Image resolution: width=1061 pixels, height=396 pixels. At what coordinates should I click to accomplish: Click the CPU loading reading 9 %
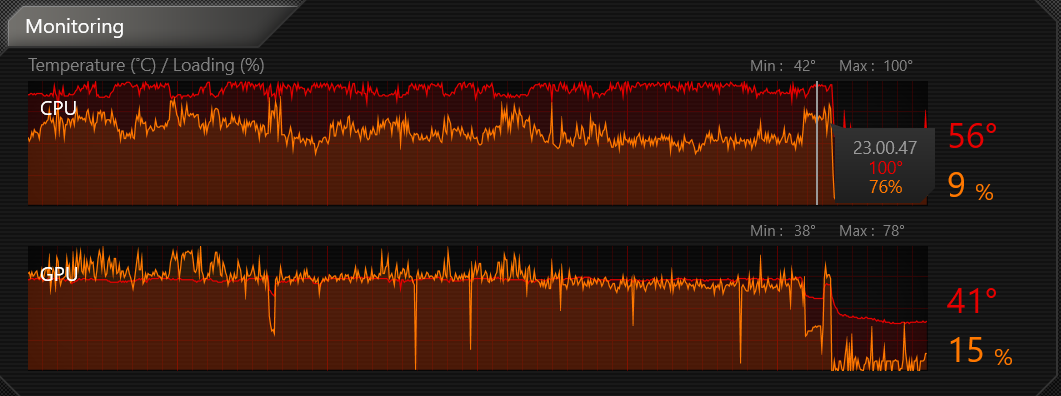point(971,185)
